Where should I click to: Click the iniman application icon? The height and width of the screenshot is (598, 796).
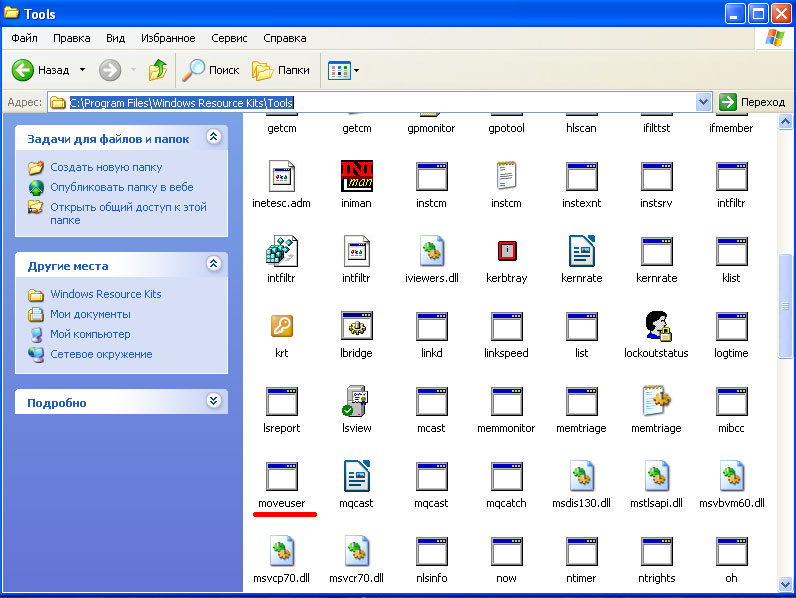click(x=357, y=176)
